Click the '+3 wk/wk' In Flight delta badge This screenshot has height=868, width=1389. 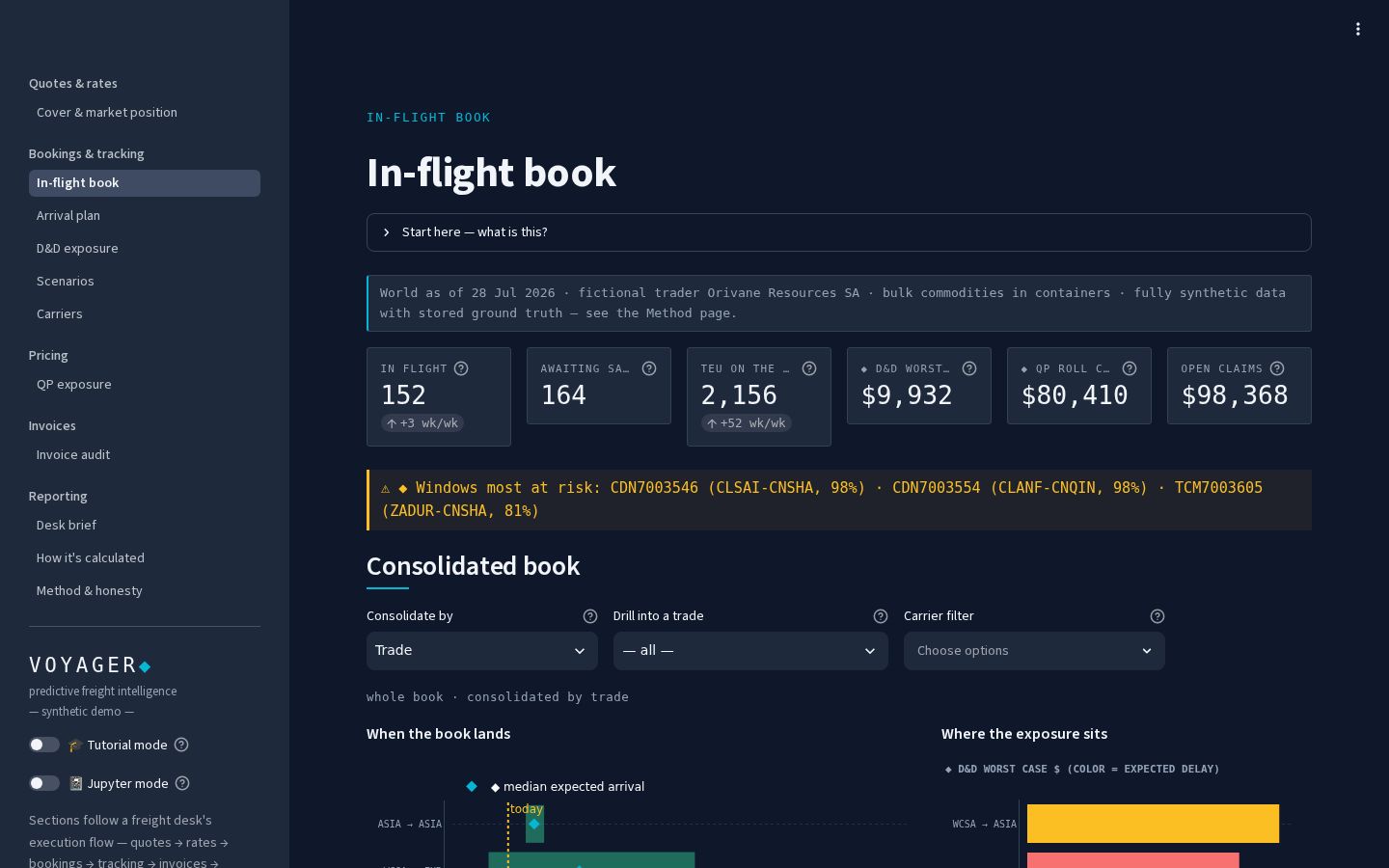coord(422,423)
